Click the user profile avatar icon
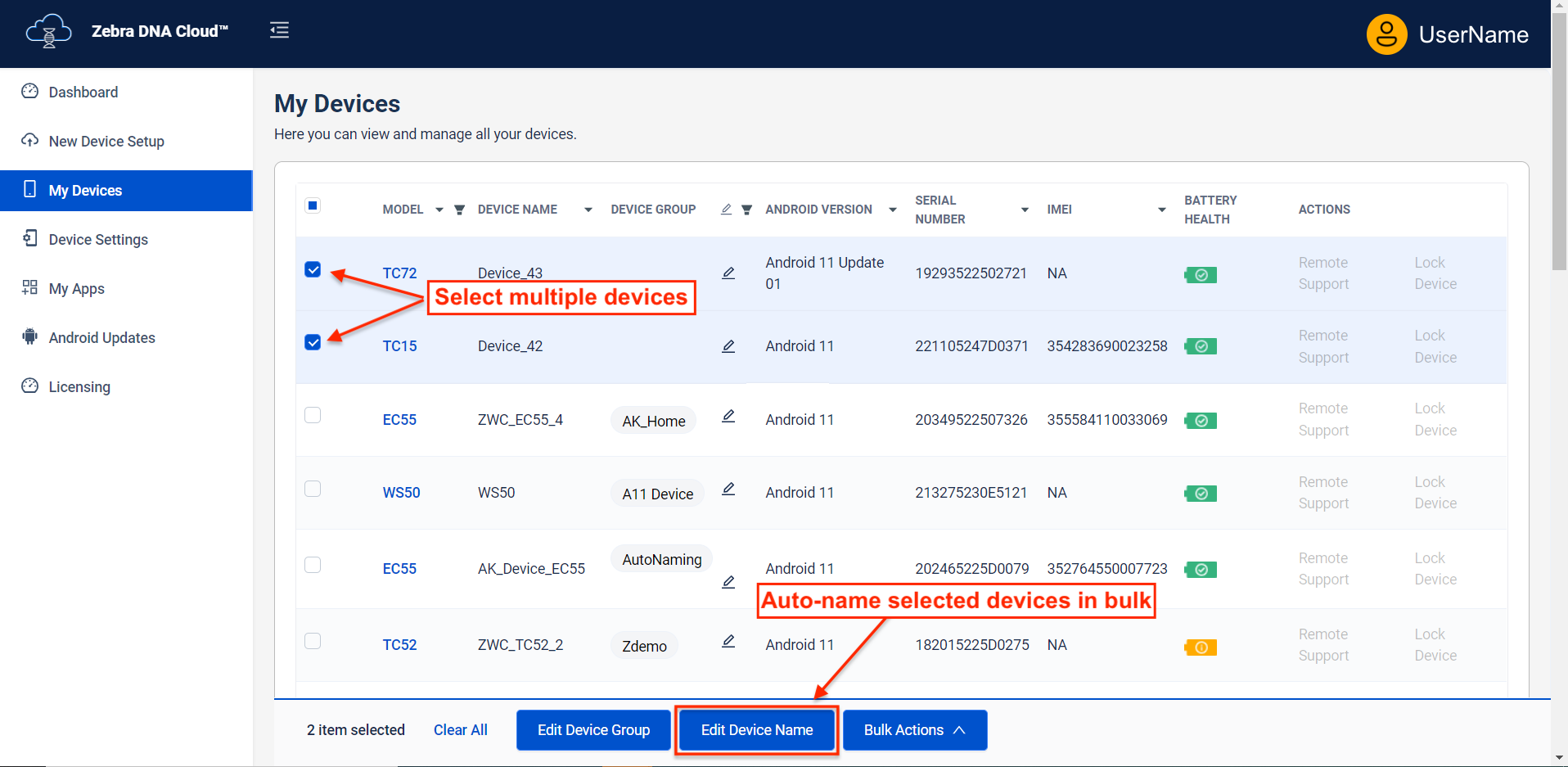1568x767 pixels. (x=1386, y=34)
